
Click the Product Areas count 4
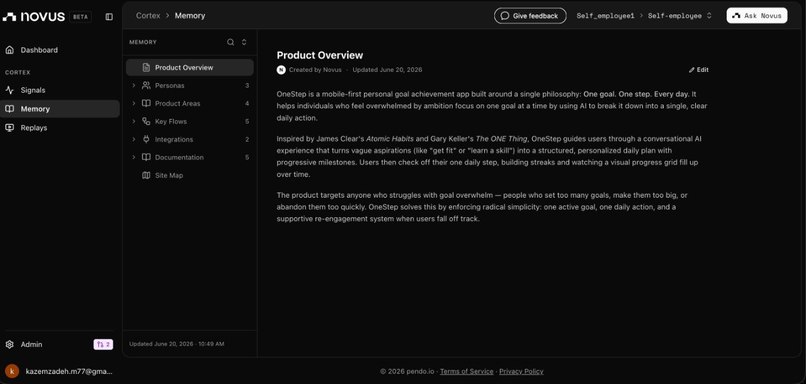point(247,103)
